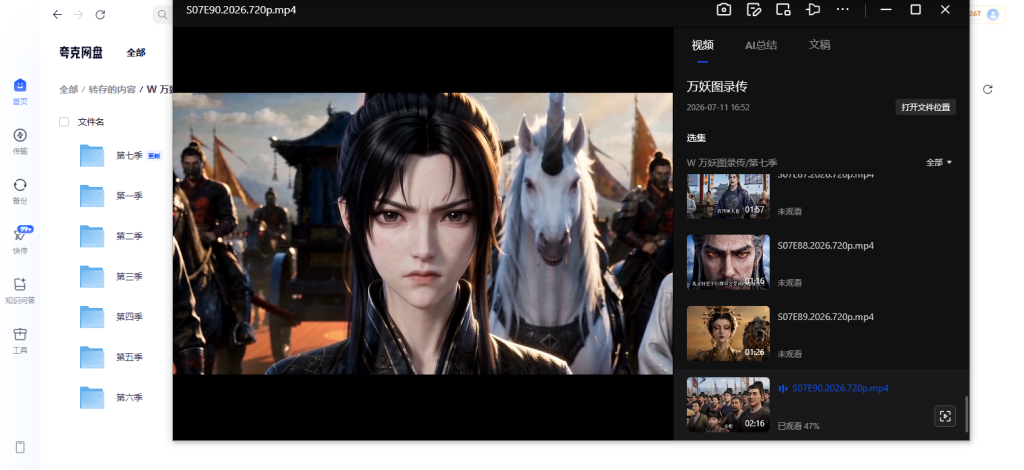Tick the 文件名 select-all checkbox

pos(64,121)
